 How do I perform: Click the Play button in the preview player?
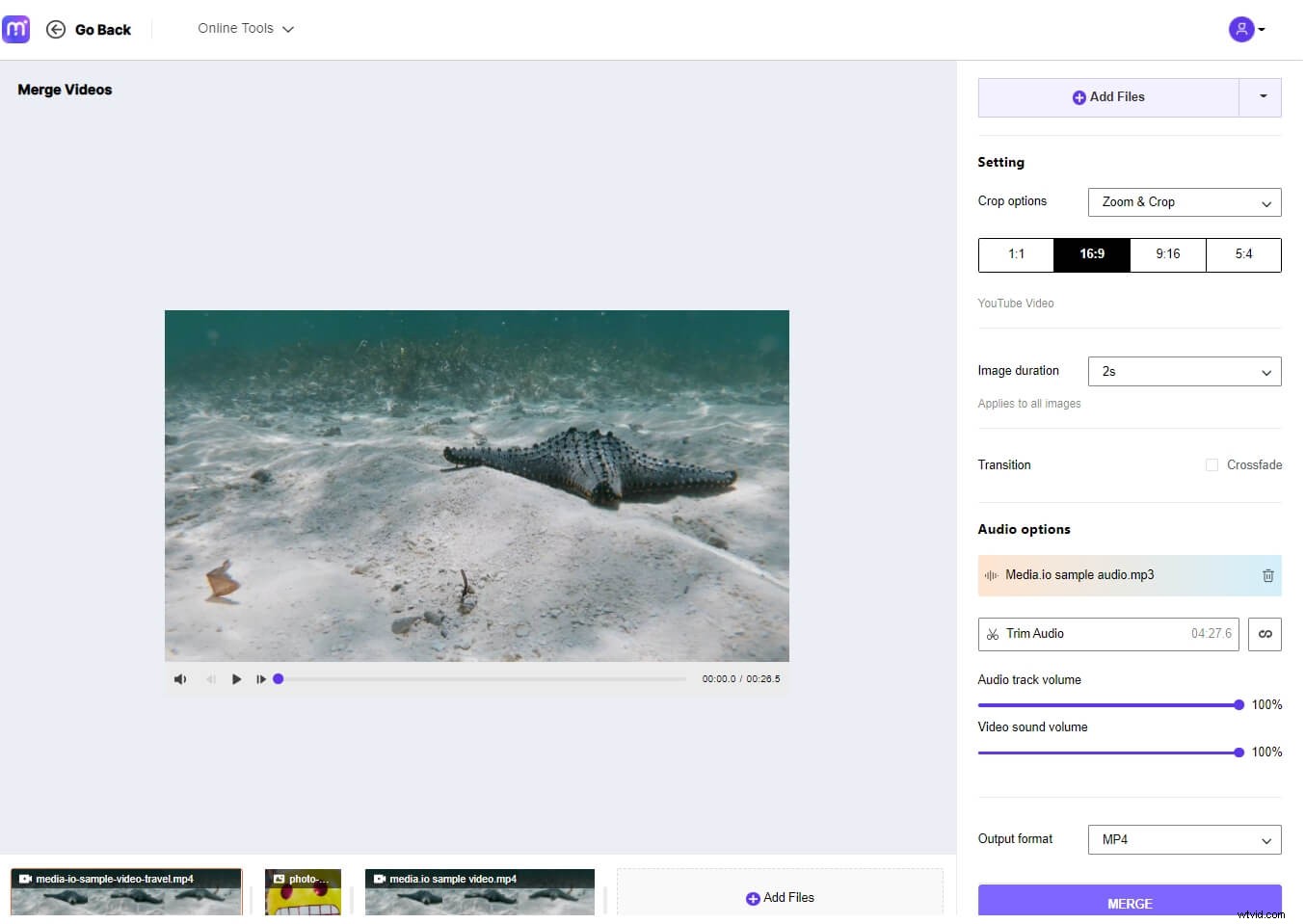coord(237,678)
